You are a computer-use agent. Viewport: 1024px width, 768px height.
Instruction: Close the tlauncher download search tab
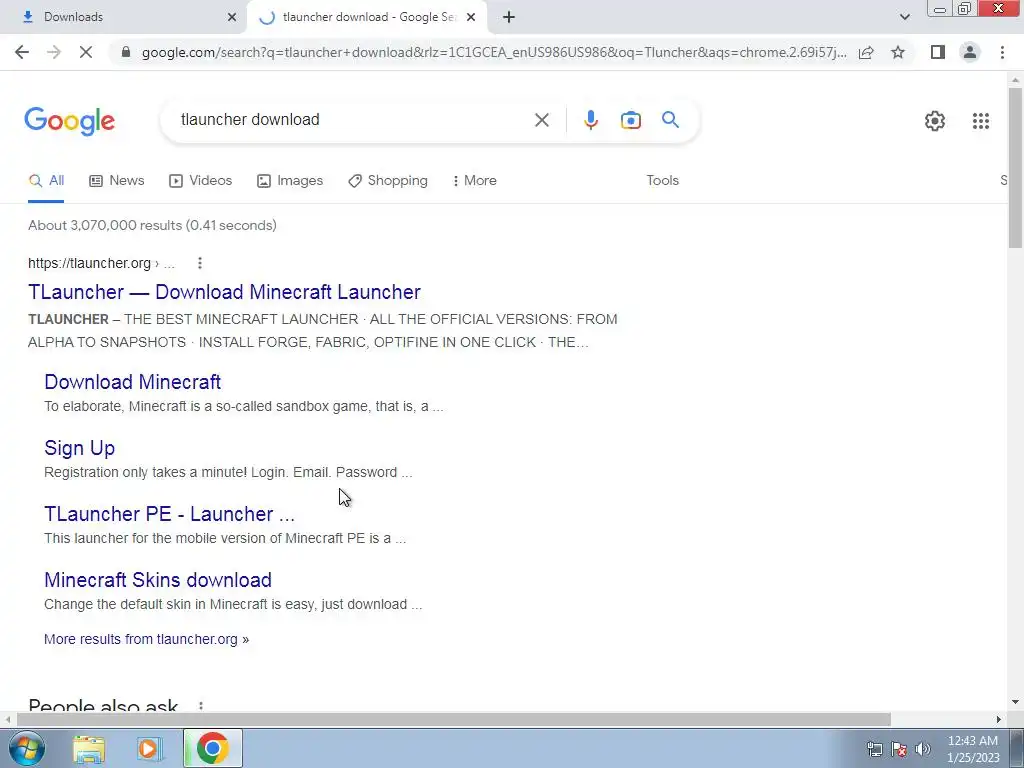point(471,17)
